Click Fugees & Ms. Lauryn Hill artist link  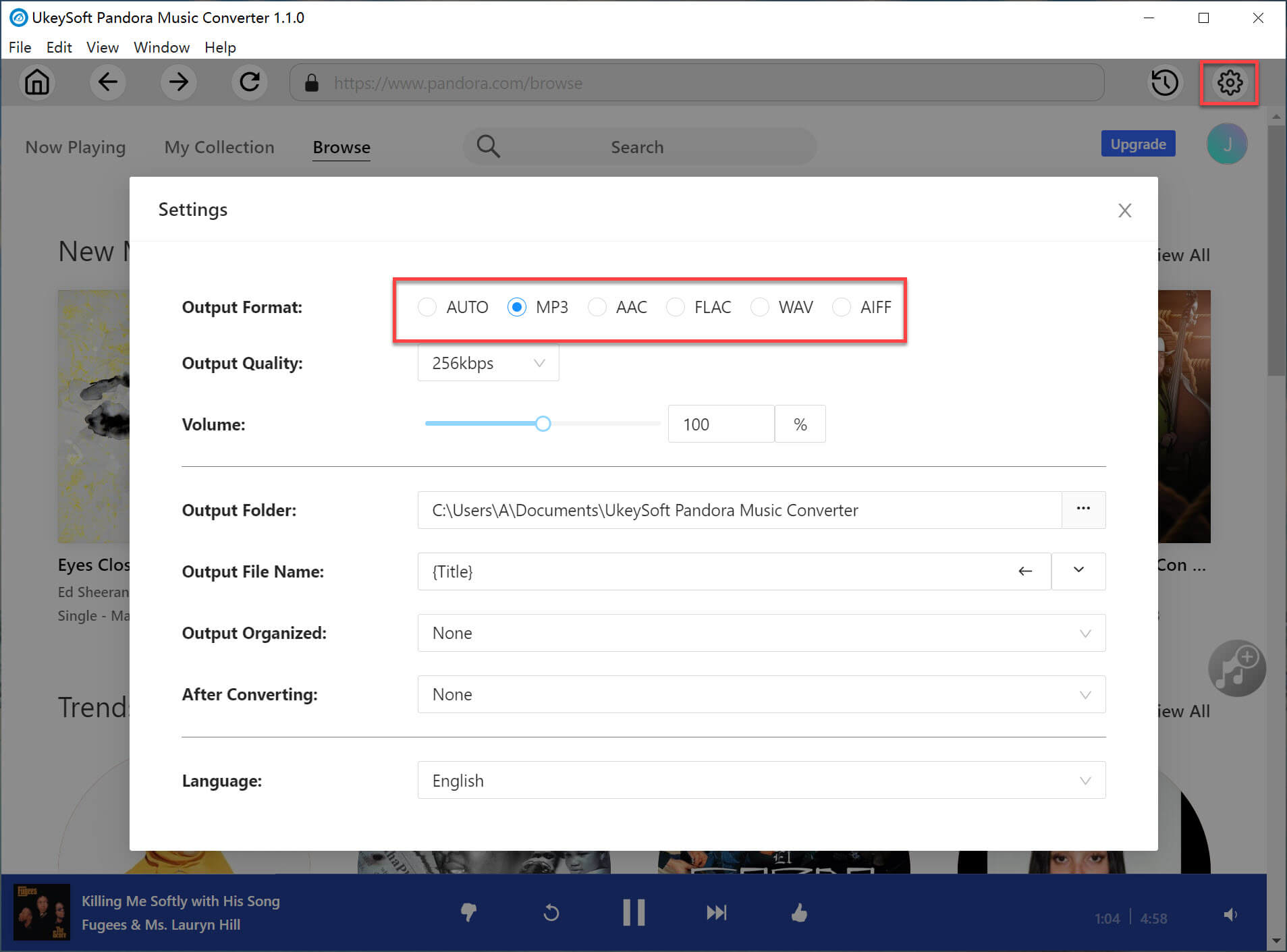tap(161, 924)
